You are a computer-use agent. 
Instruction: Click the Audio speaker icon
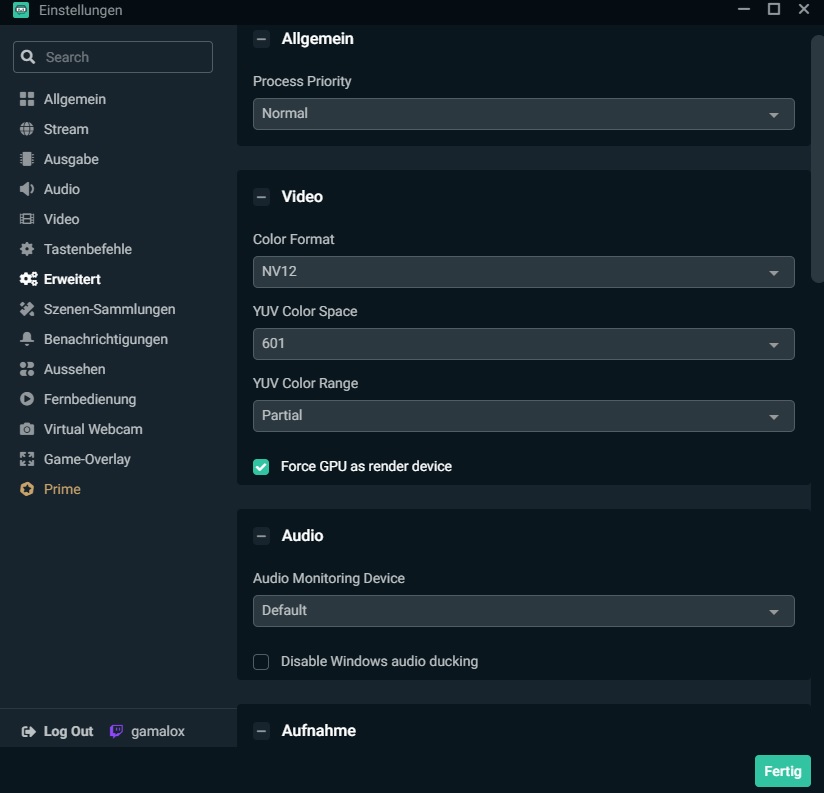pos(27,189)
